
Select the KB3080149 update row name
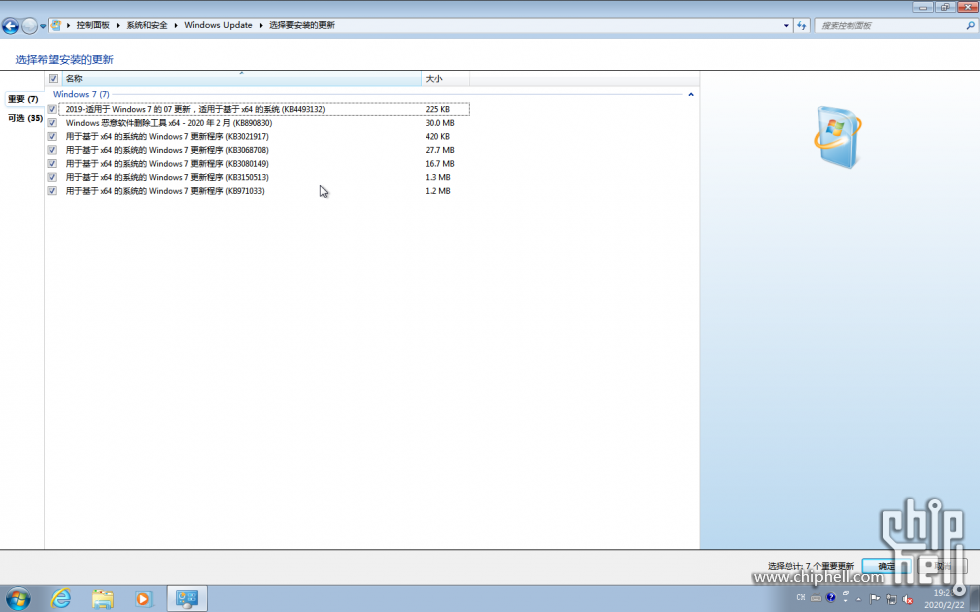click(167, 164)
